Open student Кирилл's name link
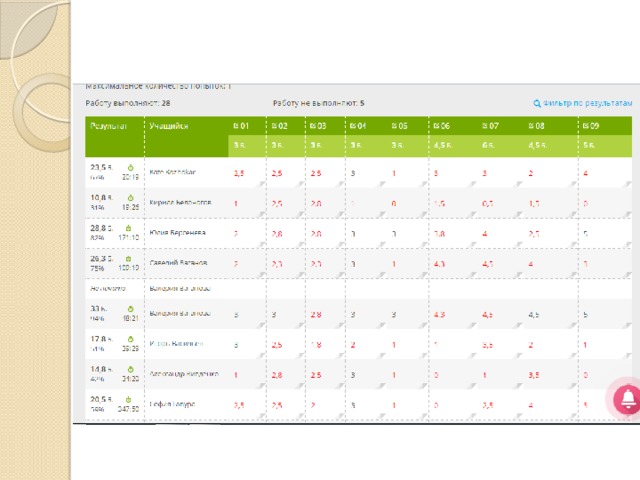 coord(180,201)
